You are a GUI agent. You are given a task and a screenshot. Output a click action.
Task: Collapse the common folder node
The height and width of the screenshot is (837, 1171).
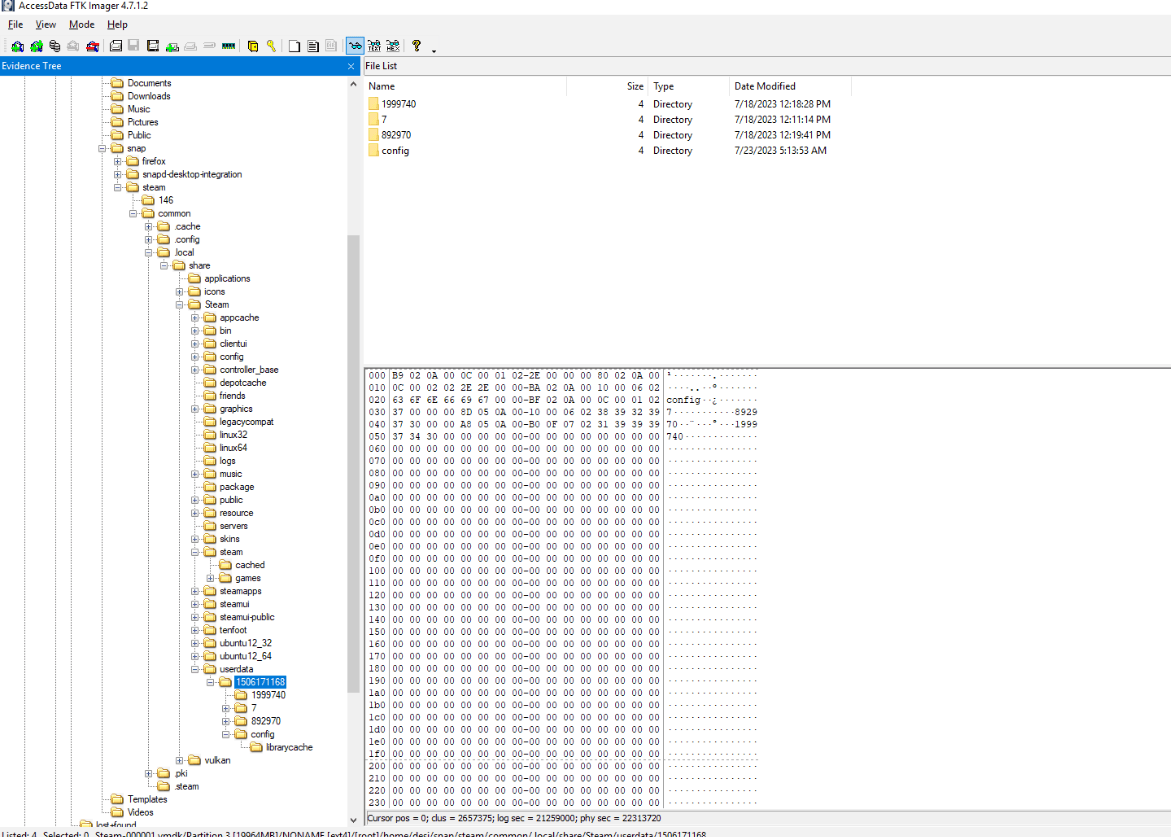click(133, 214)
